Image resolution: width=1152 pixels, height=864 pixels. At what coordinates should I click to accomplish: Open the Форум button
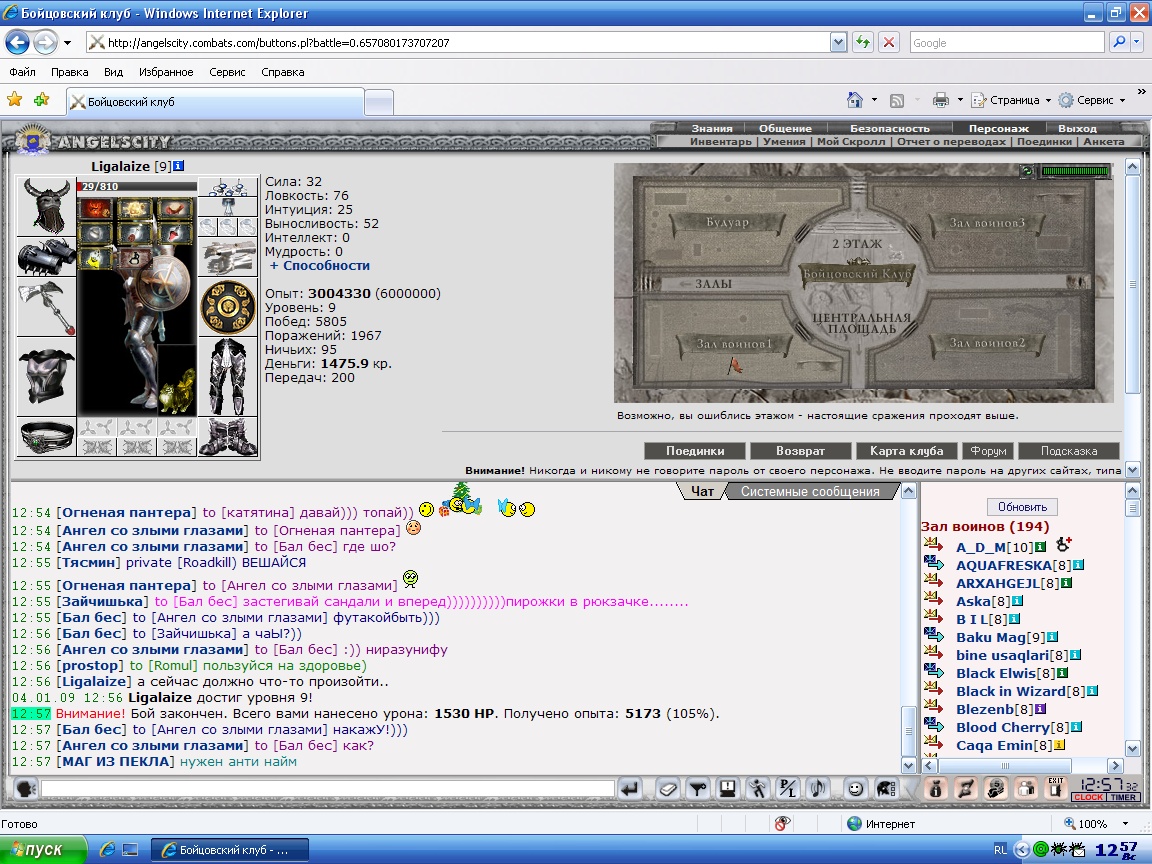point(987,451)
